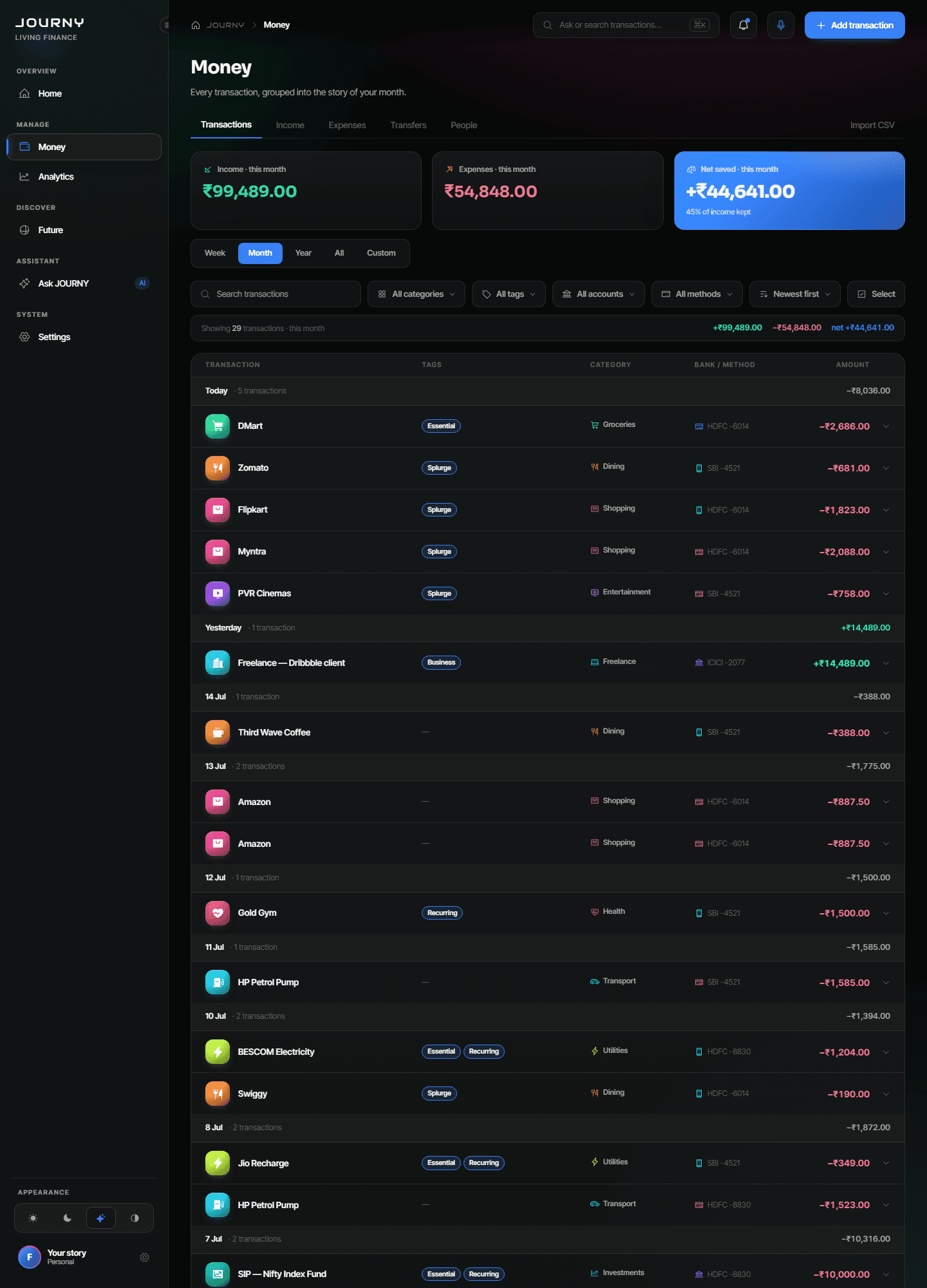The height and width of the screenshot is (1288, 927).
Task: Click the Swiggy dining icon
Action: 218,1094
